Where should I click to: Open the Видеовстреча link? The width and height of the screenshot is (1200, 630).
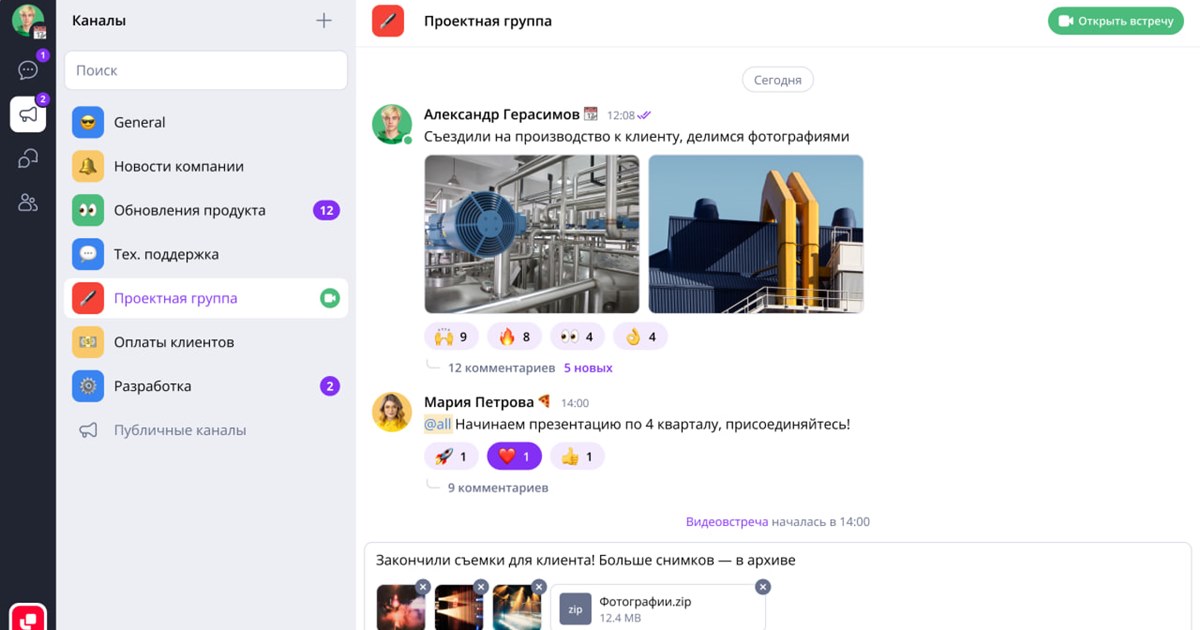pyautogui.click(x=727, y=522)
